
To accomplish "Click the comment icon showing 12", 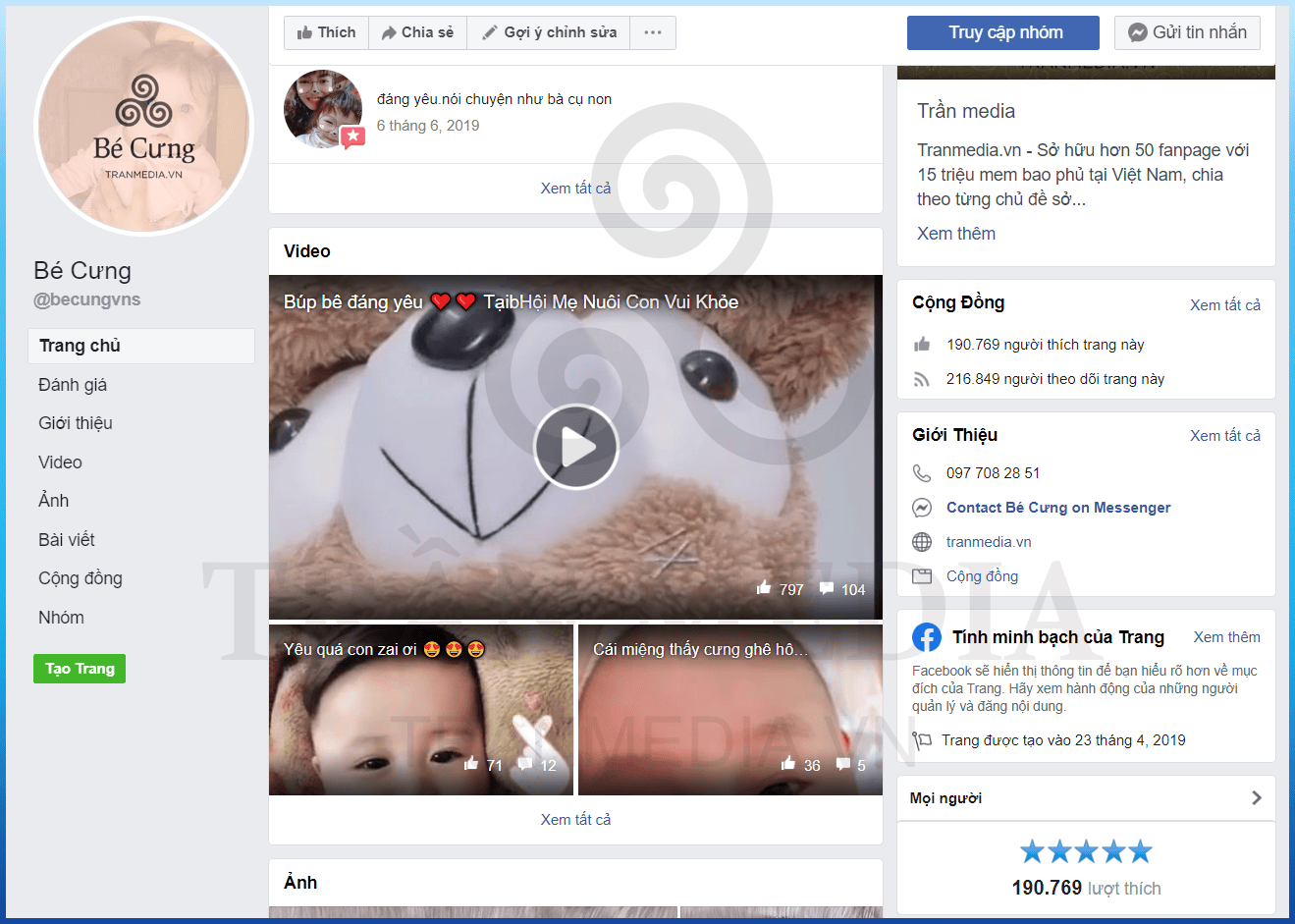I will pyautogui.click(x=525, y=764).
